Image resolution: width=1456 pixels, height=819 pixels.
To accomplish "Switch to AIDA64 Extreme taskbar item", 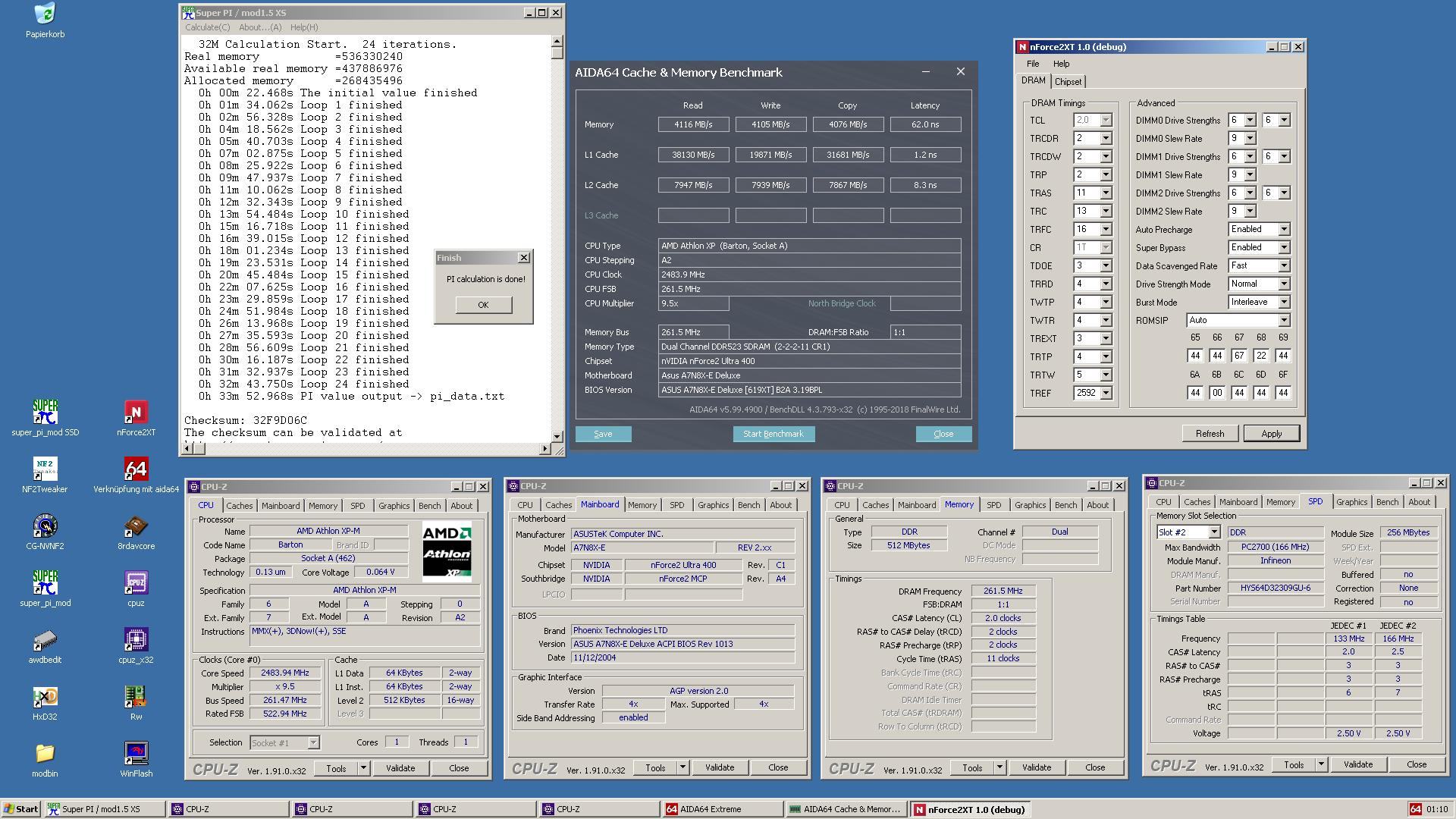I will click(x=723, y=809).
